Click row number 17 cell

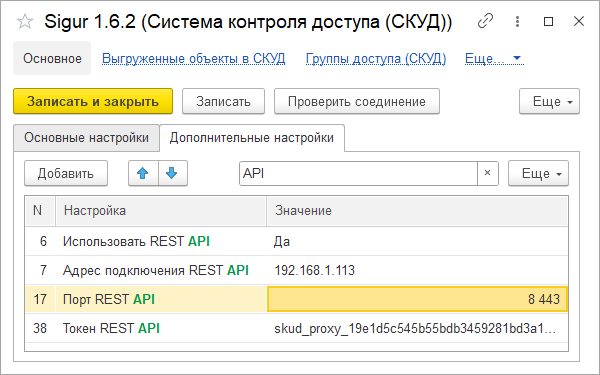pyautogui.click(x=40, y=299)
